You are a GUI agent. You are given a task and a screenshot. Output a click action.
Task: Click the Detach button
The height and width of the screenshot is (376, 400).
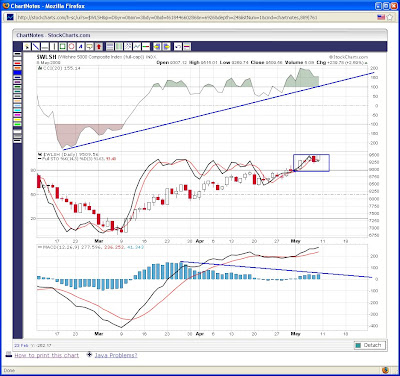coord(370,345)
